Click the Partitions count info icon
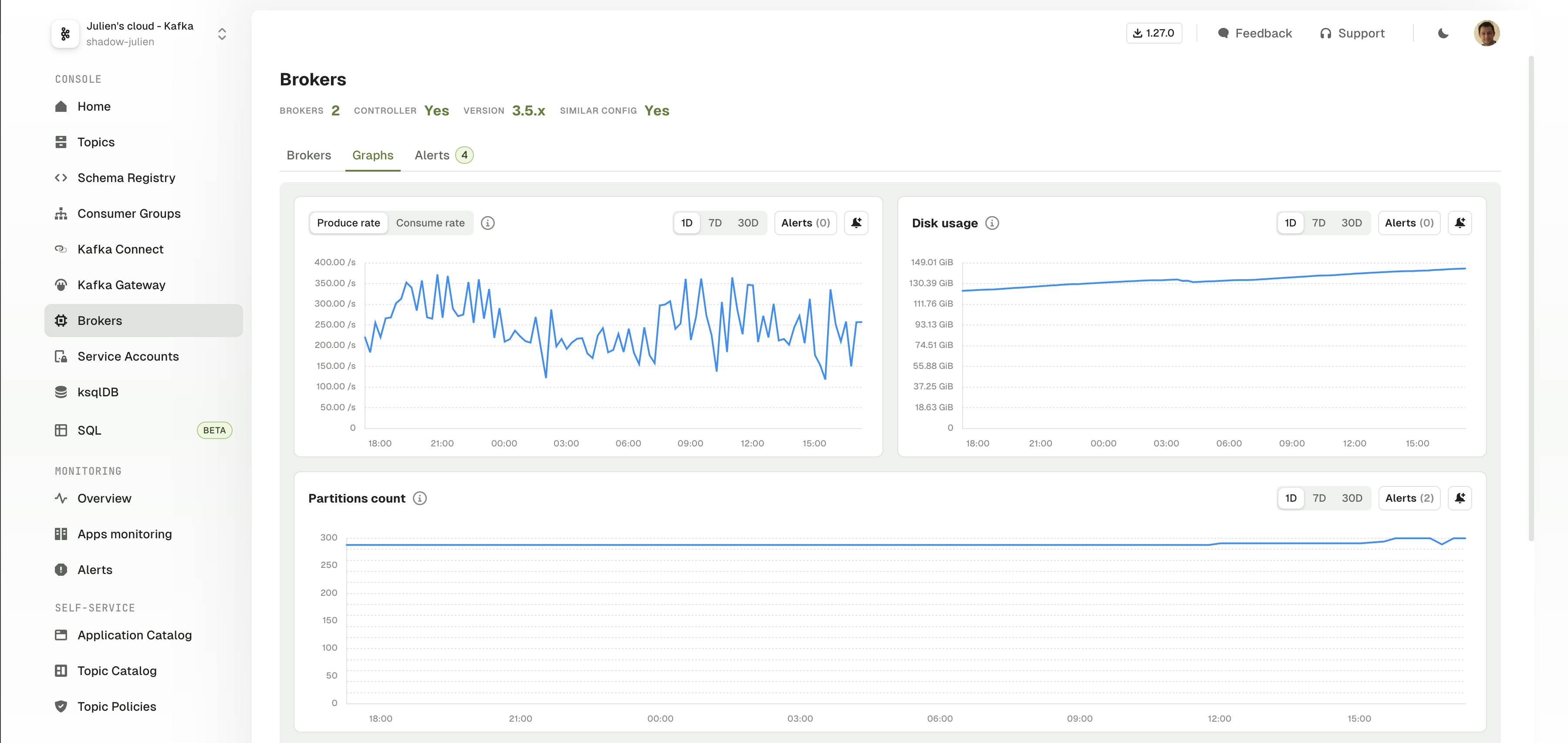 [420, 498]
